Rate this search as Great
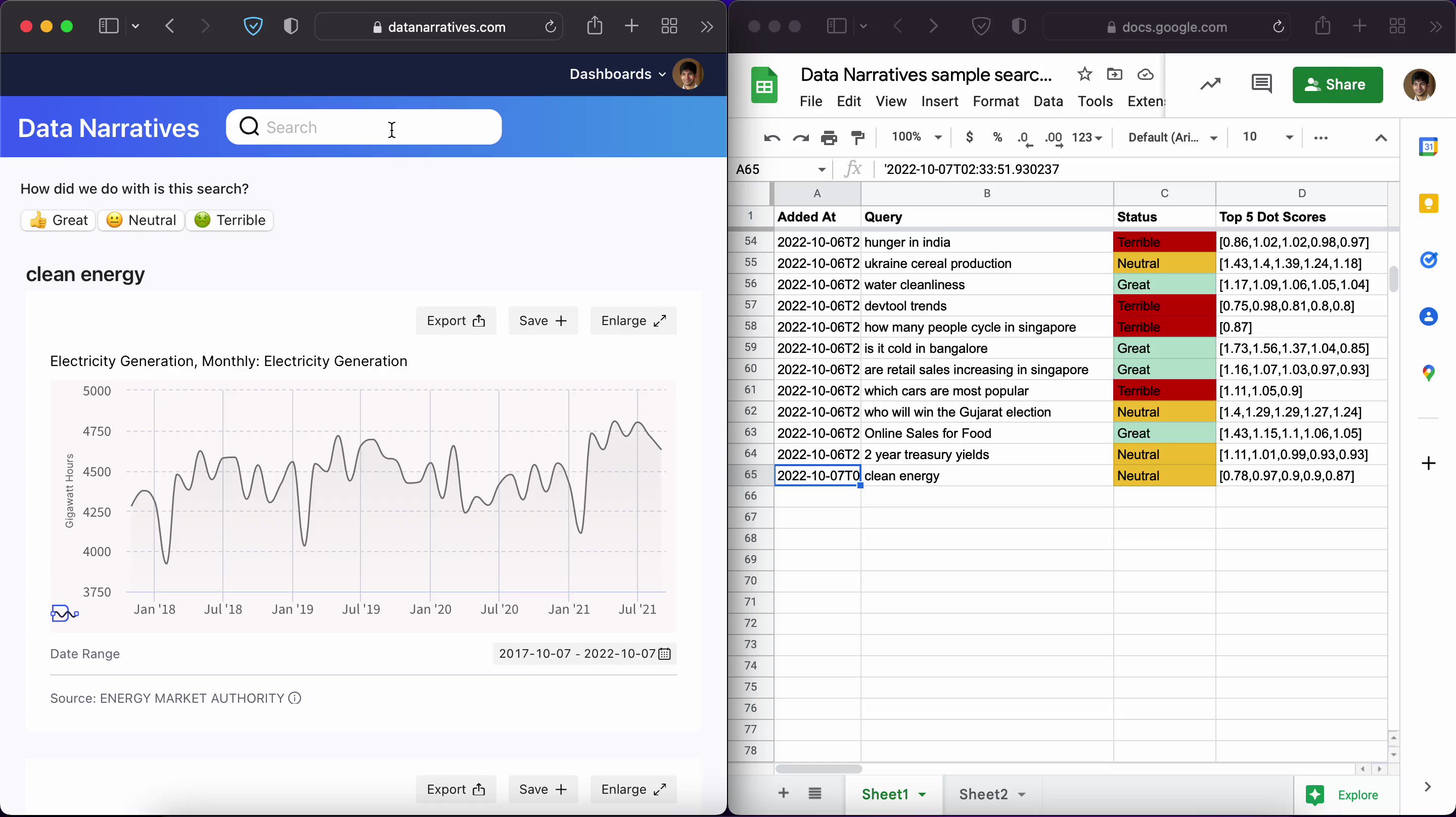This screenshot has width=1456, height=817. [58, 220]
